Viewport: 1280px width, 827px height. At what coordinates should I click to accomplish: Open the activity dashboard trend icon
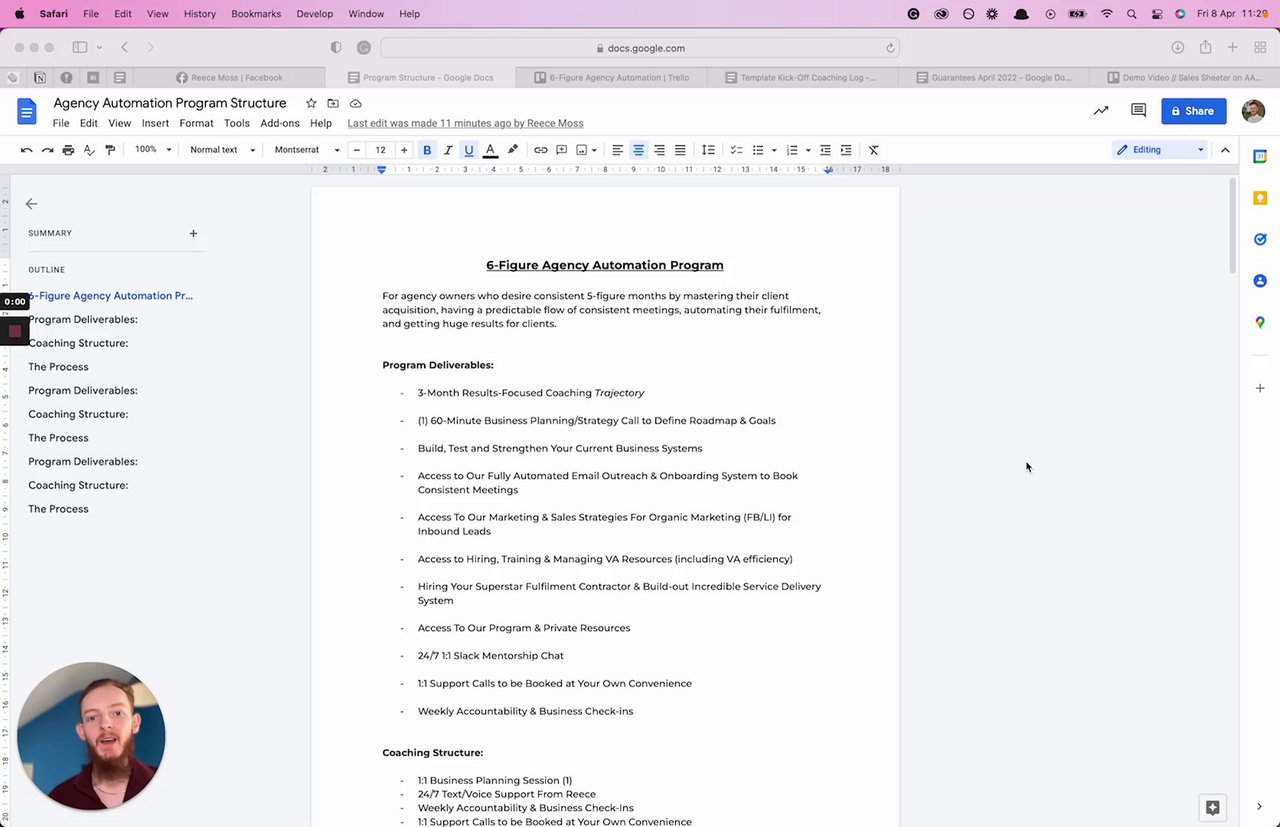pos(1101,111)
